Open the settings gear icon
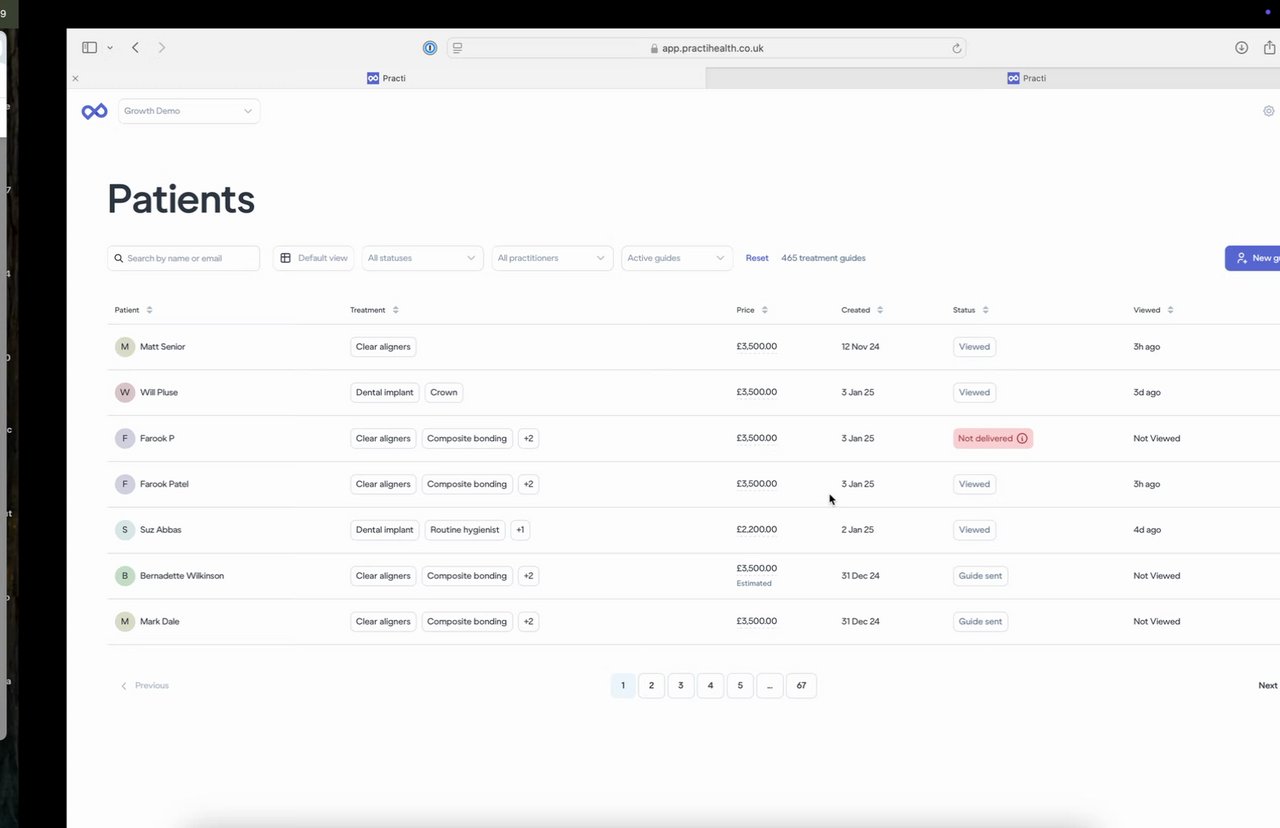The width and height of the screenshot is (1280, 828). click(x=1269, y=111)
